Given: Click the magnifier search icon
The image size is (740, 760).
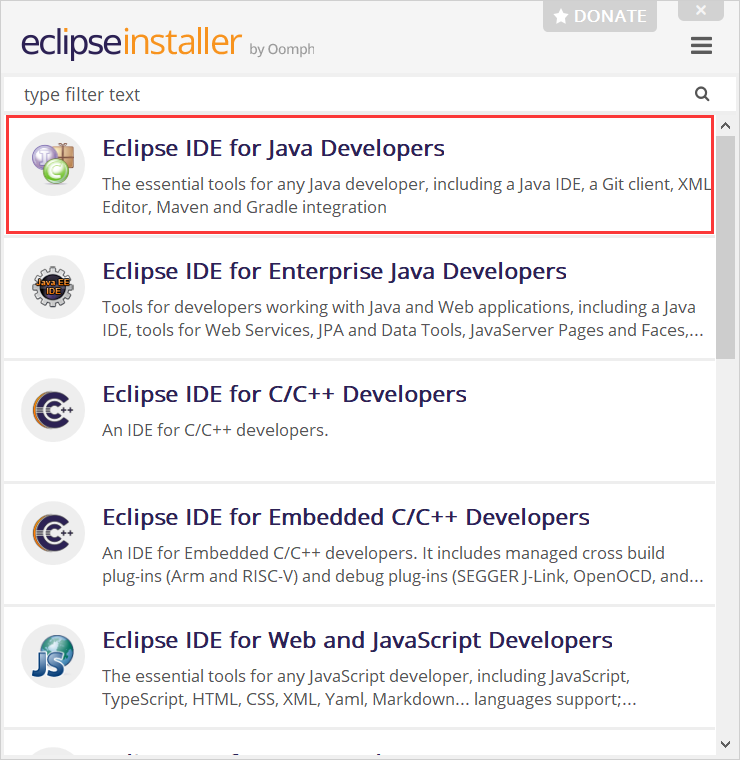Looking at the screenshot, I should coord(702,94).
